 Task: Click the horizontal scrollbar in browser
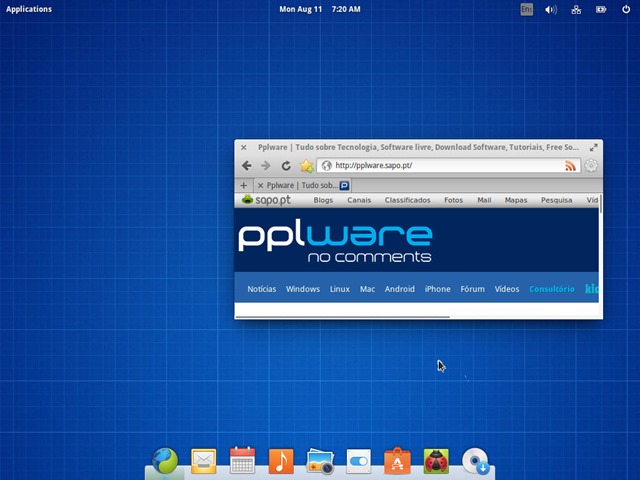pyautogui.click(x=343, y=317)
